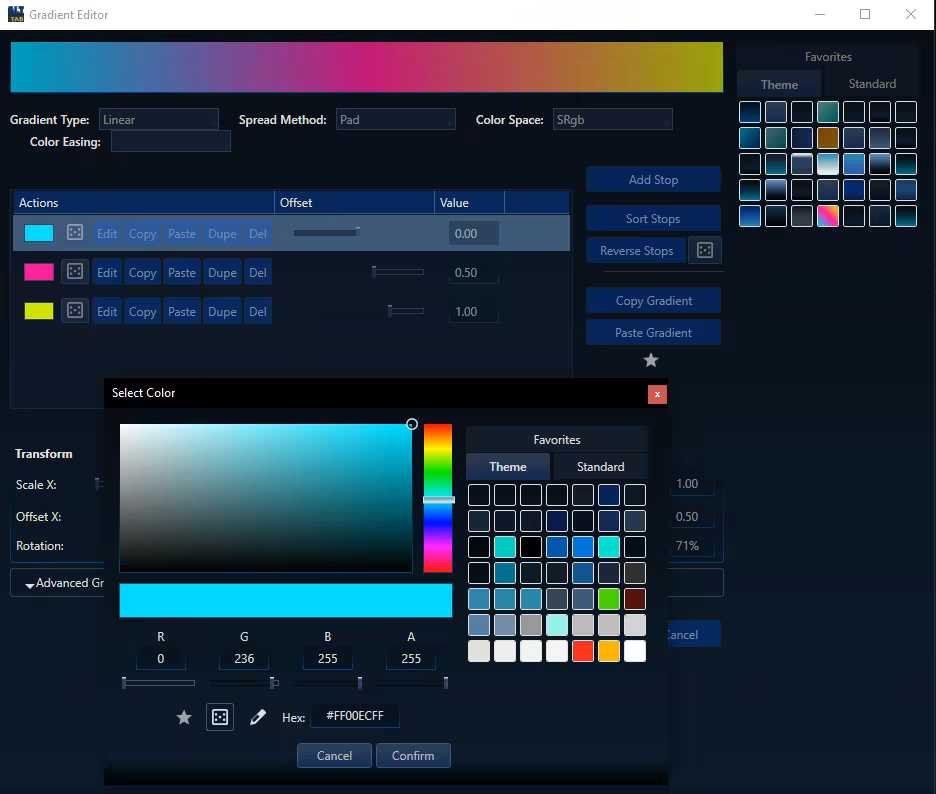
Task: Switch to Standard tab in Select Color
Action: click(600, 467)
